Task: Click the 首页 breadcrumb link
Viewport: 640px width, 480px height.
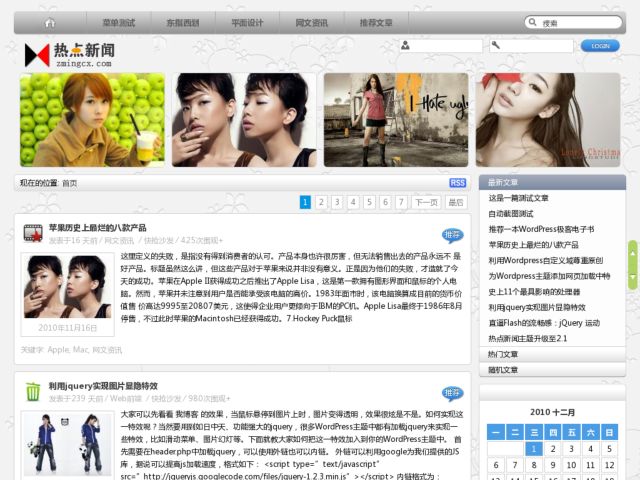Action: click(70, 183)
